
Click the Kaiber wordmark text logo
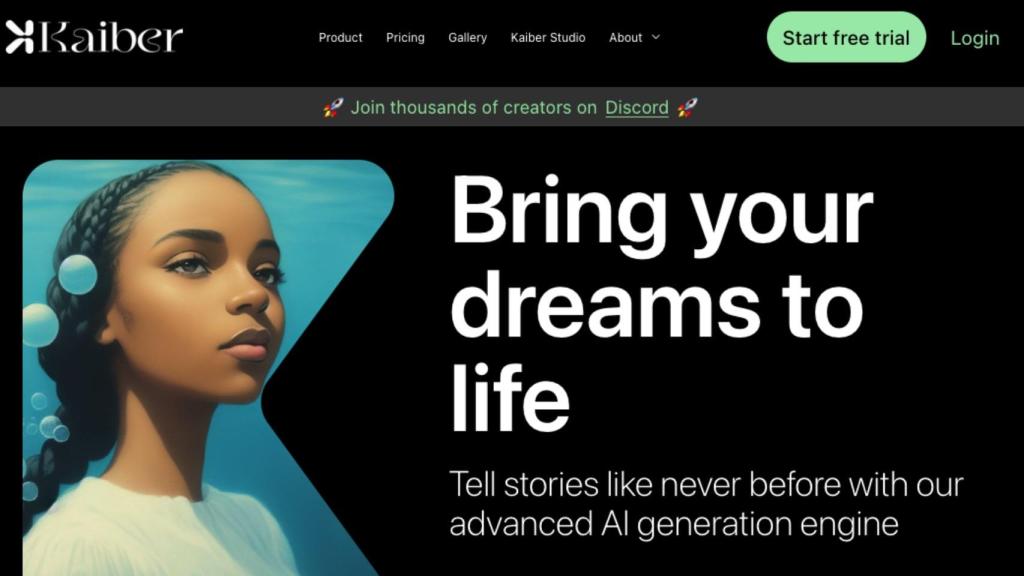[111, 38]
